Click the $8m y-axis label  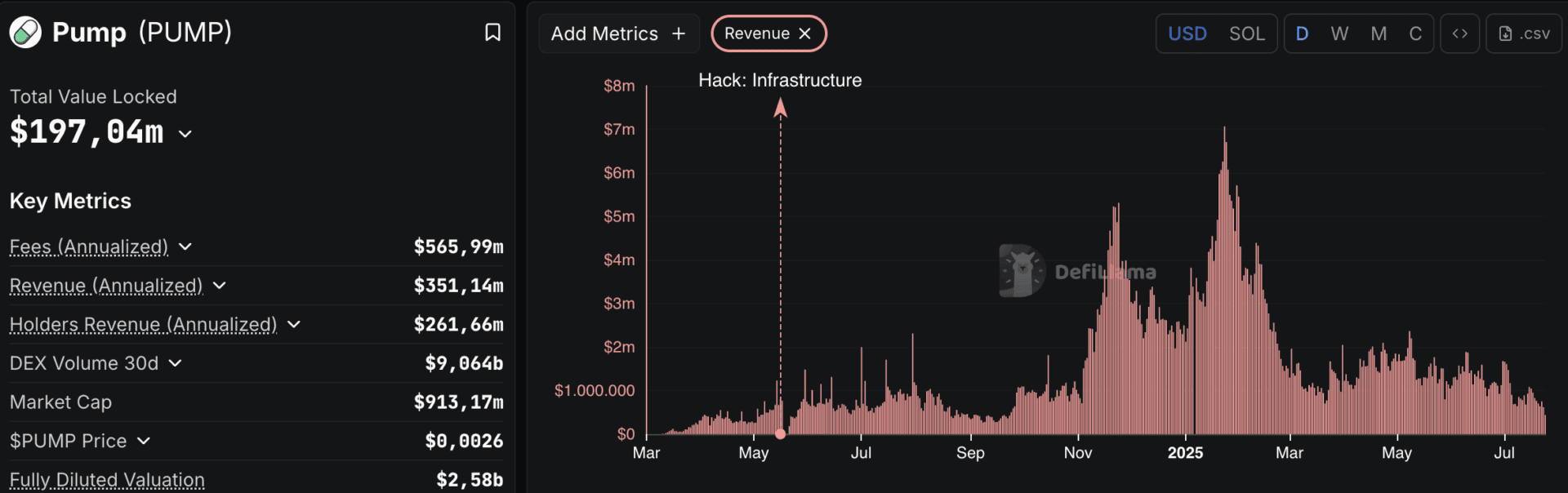point(619,86)
